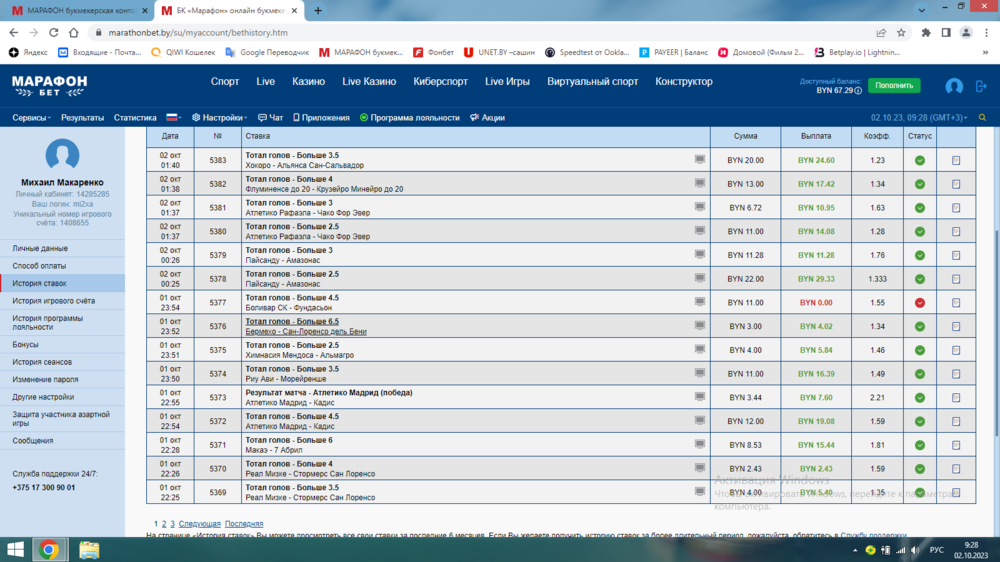Bookmark this page with the star icon
This screenshot has width=1000, height=562.
click(901, 32)
